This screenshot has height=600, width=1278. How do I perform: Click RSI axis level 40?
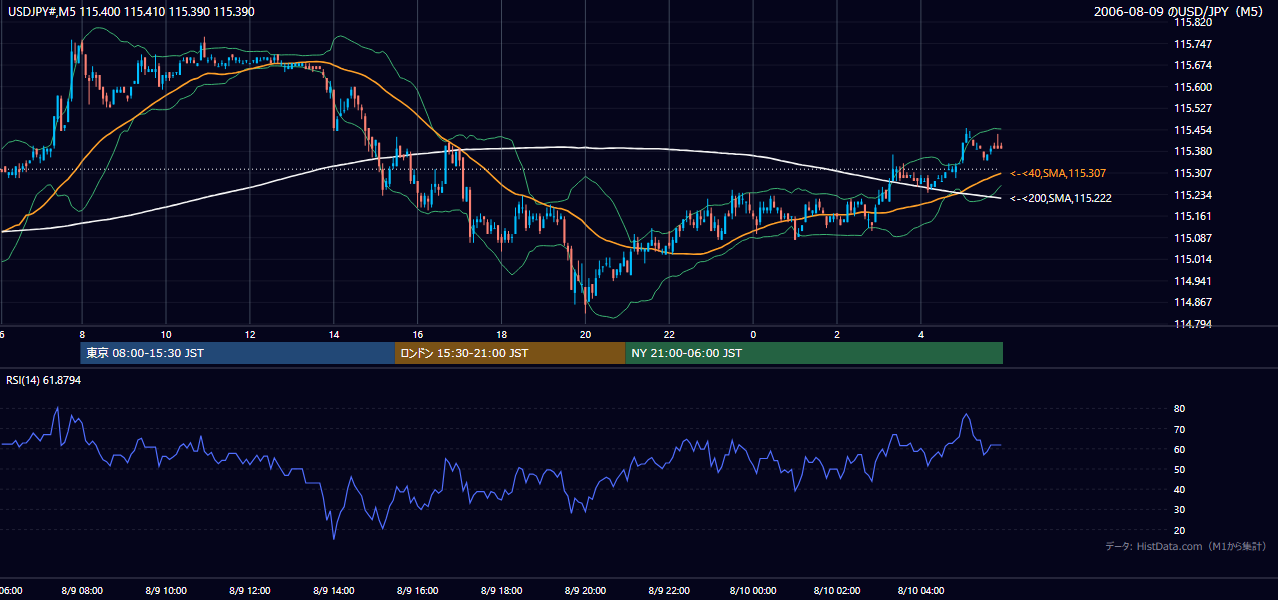click(1180, 489)
